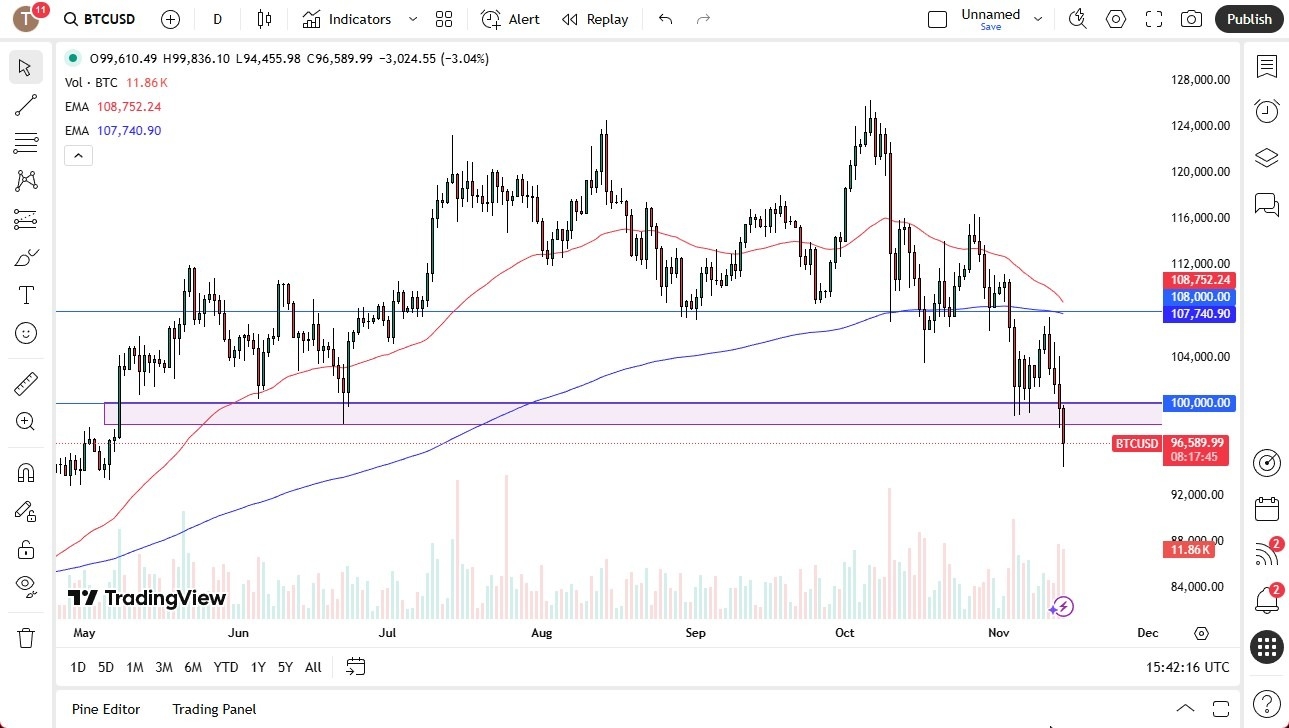This screenshot has width=1289, height=728.
Task: Open the Trading Panel tab
Action: 213,709
